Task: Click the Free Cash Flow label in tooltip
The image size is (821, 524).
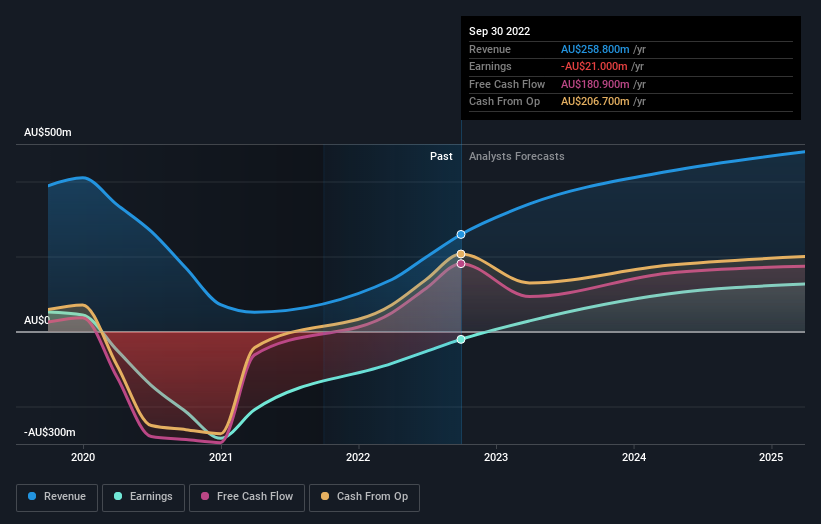Action: point(507,84)
